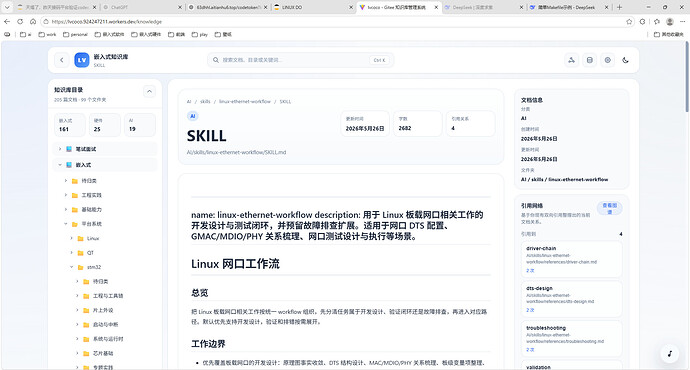Click the blue LV logo icon
Viewport: 690px width, 370px height.
[81, 60]
